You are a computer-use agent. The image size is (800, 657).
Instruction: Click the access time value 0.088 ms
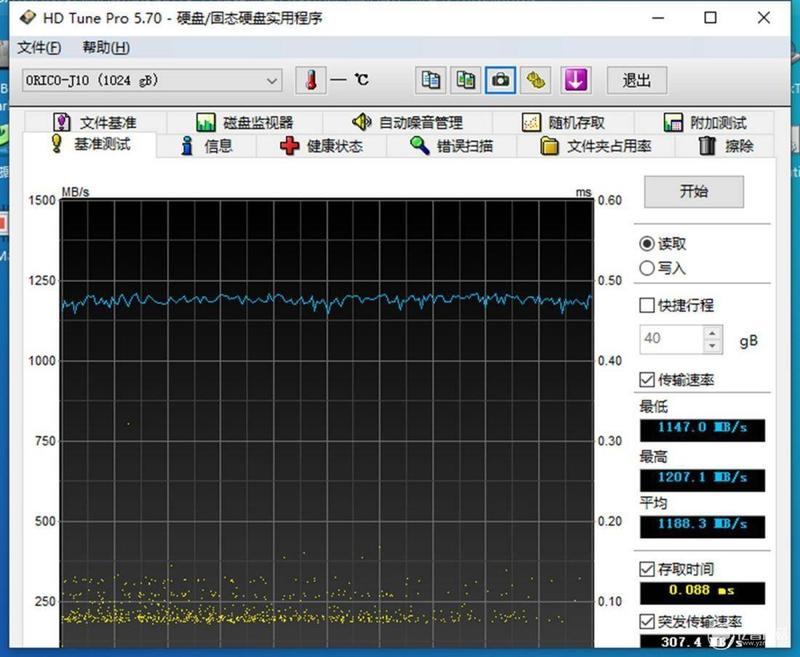(x=703, y=592)
